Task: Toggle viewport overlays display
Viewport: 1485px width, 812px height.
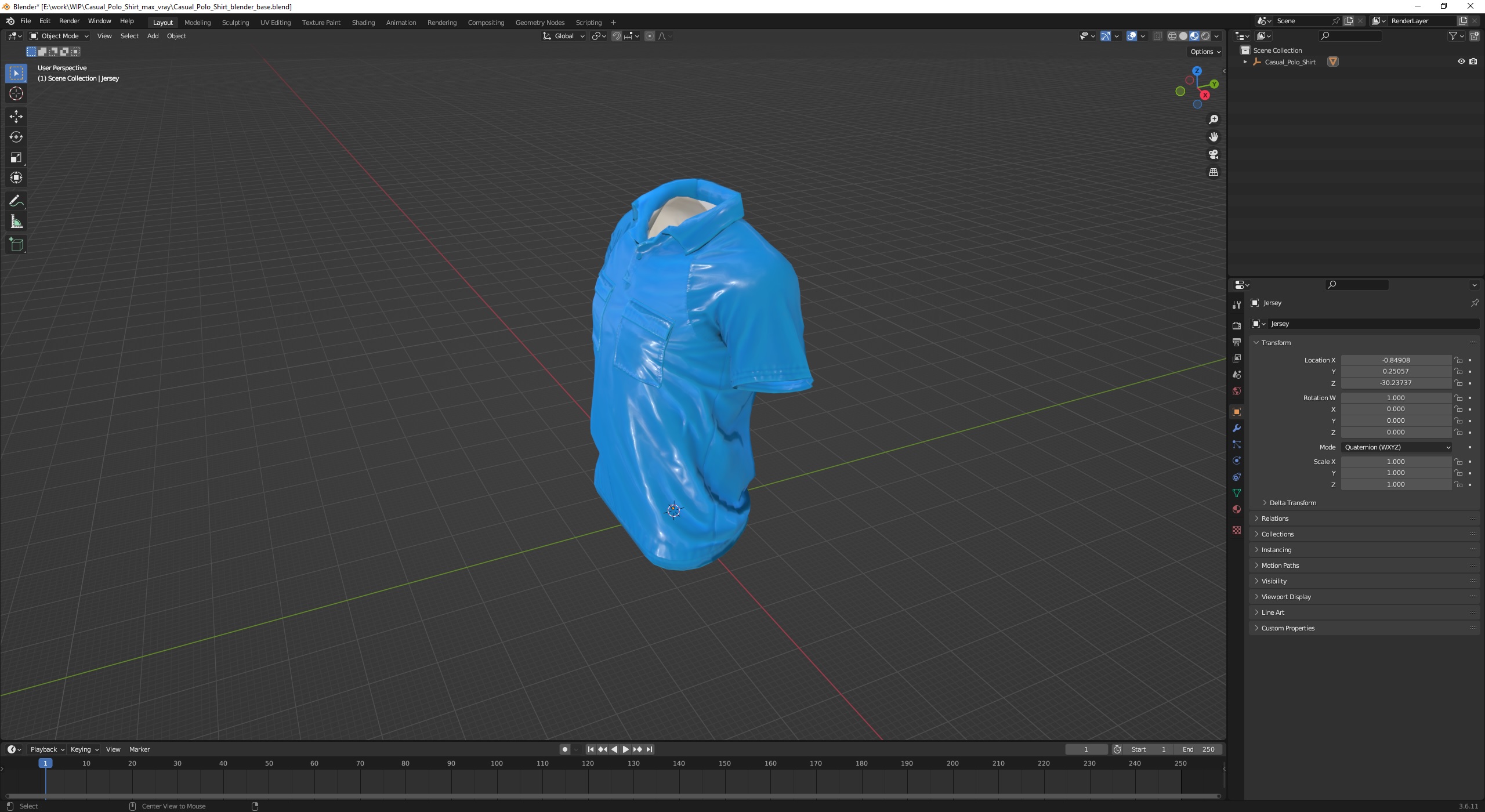Action: click(1132, 36)
